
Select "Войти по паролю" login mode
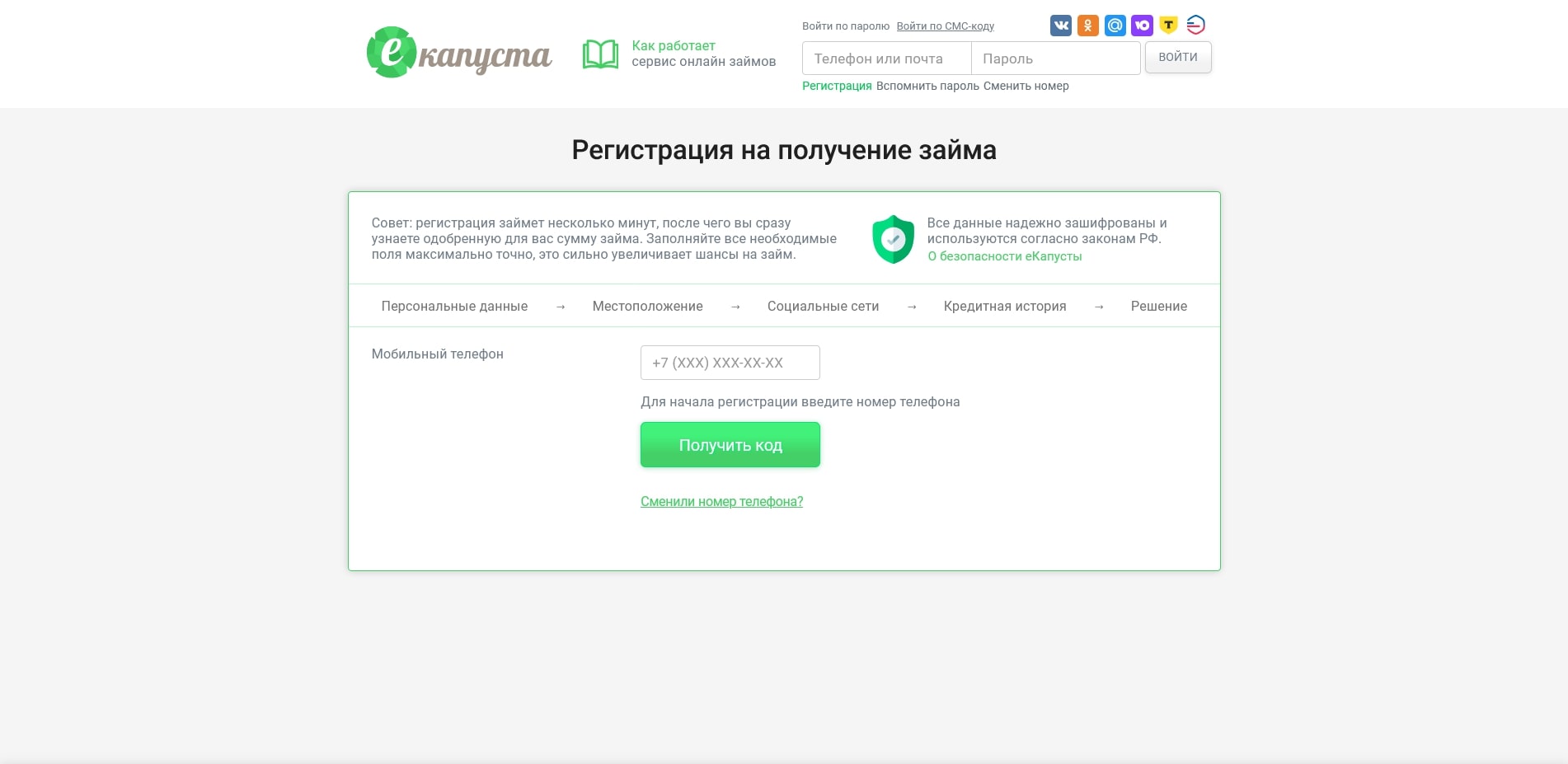click(846, 26)
